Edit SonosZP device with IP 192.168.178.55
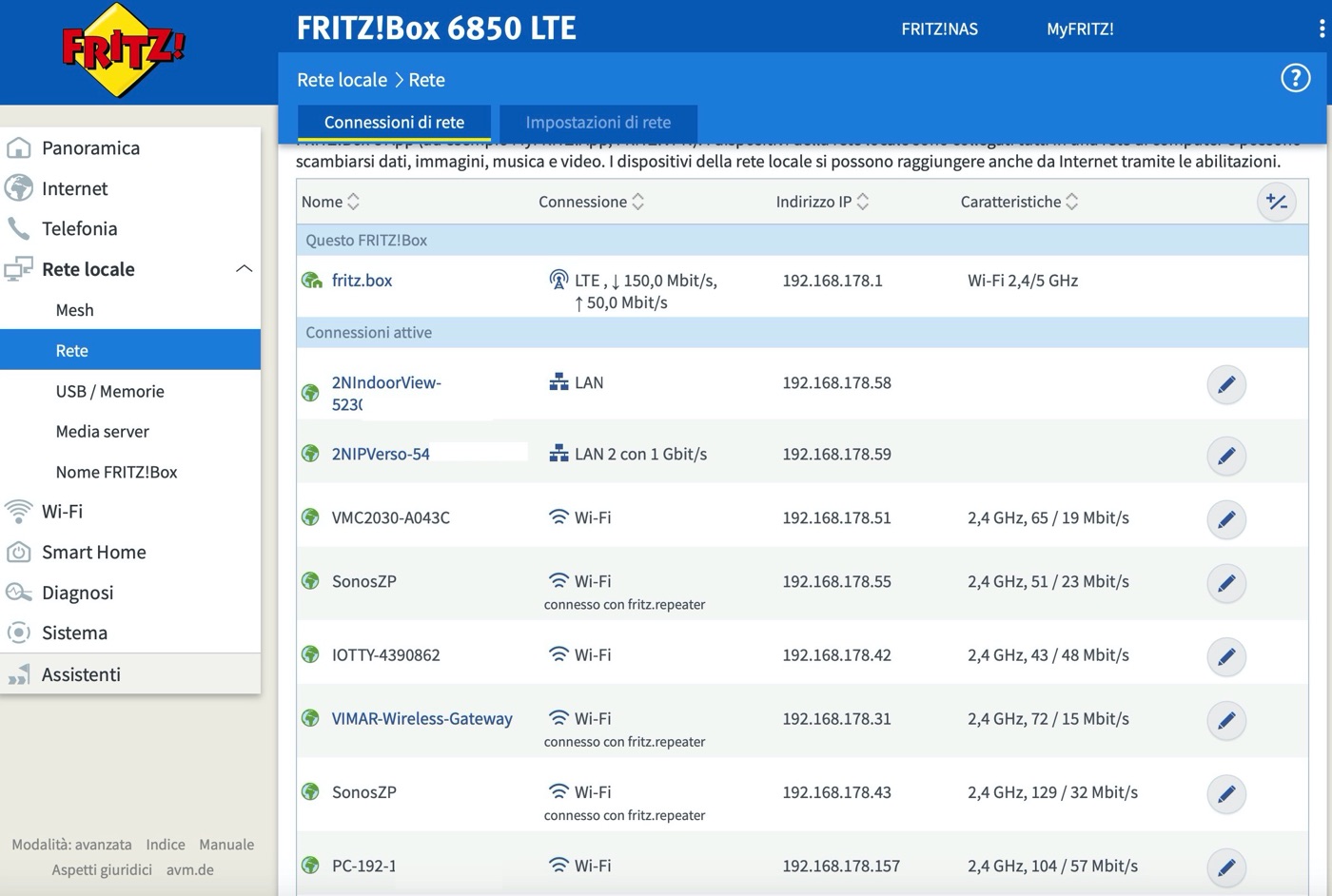Screen dimensions: 1332x896 pos(1226,583)
